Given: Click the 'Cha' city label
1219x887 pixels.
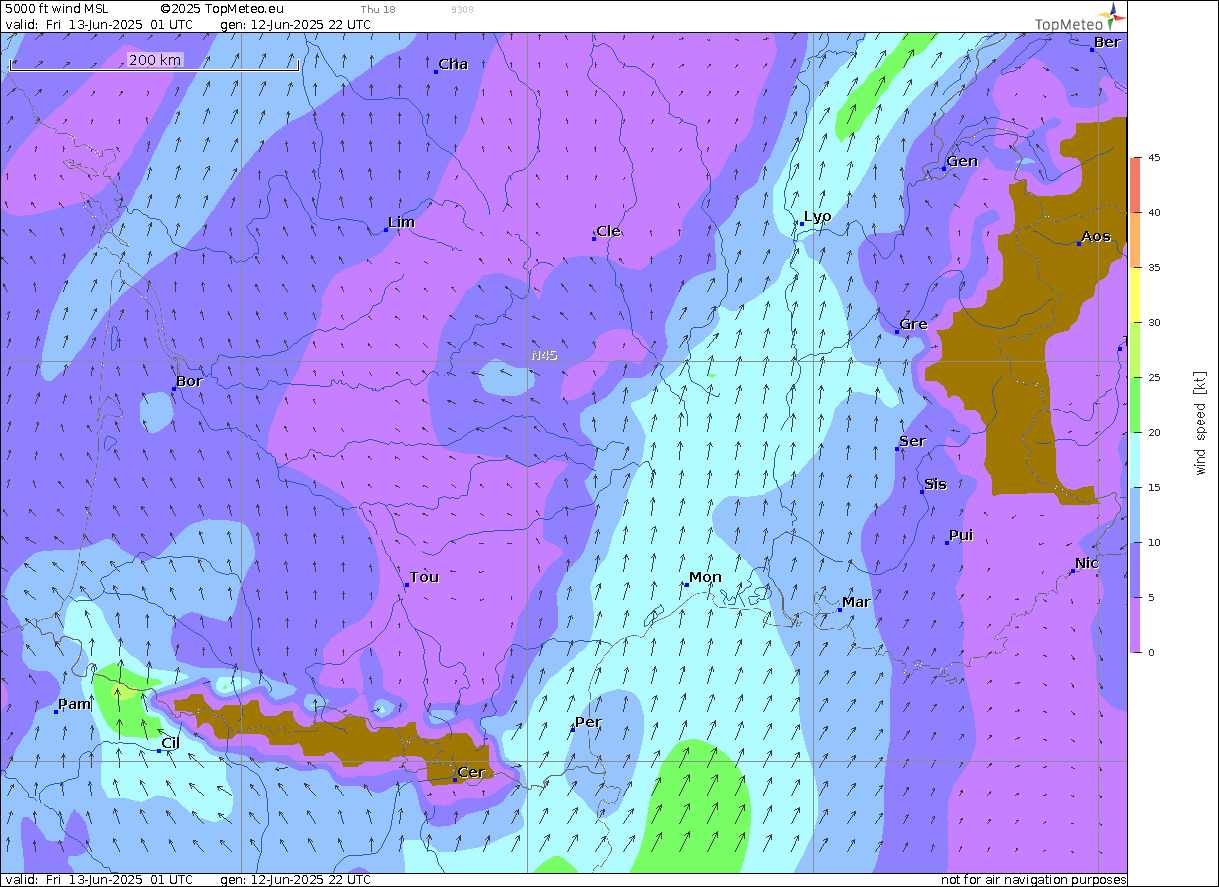Looking at the screenshot, I should tap(453, 64).
